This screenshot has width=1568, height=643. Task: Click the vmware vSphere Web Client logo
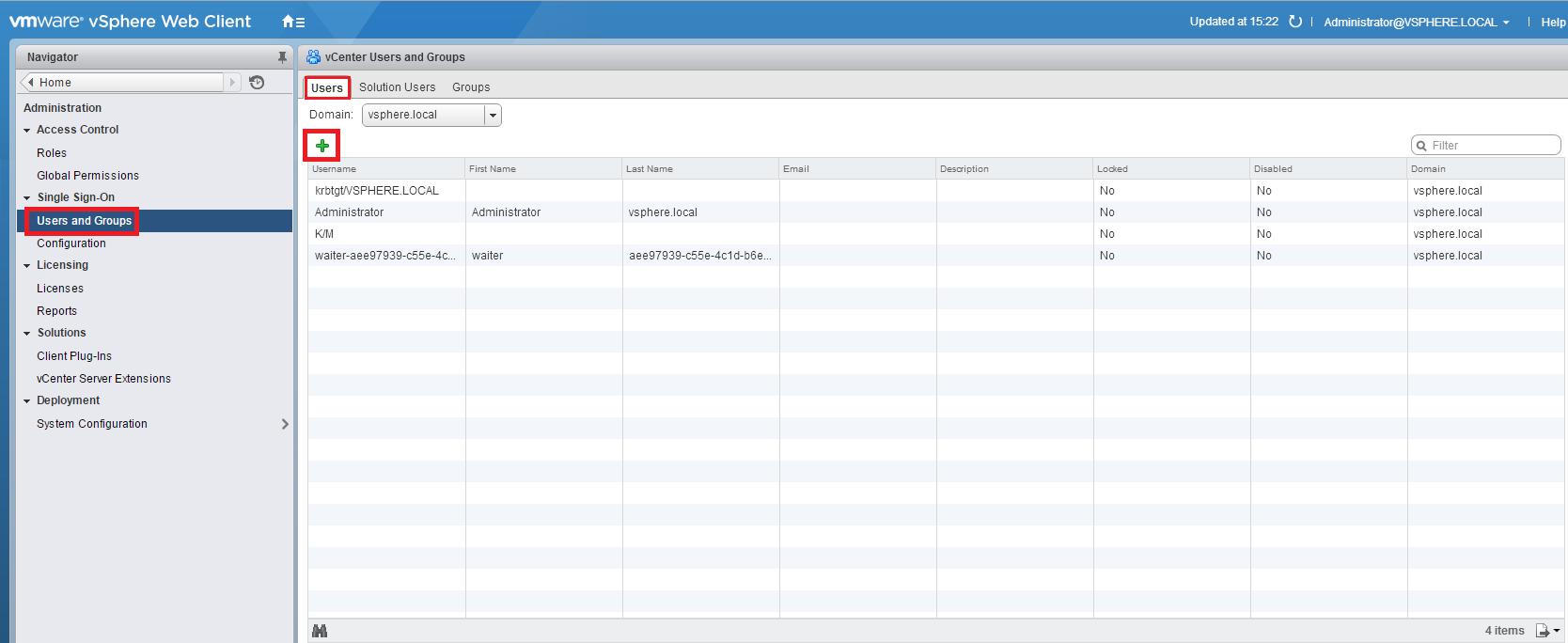coord(130,21)
